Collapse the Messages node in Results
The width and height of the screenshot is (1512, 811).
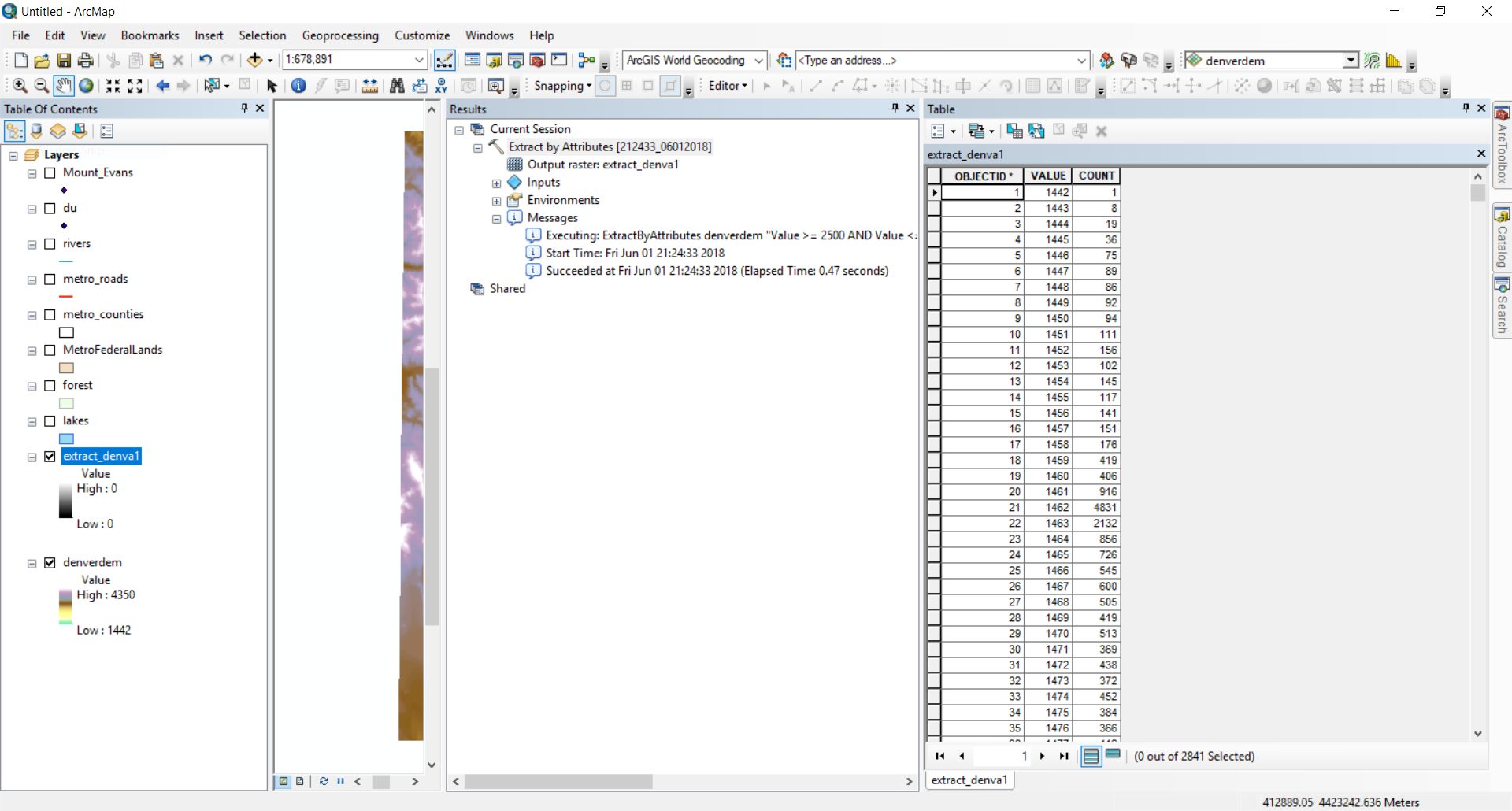click(x=496, y=219)
